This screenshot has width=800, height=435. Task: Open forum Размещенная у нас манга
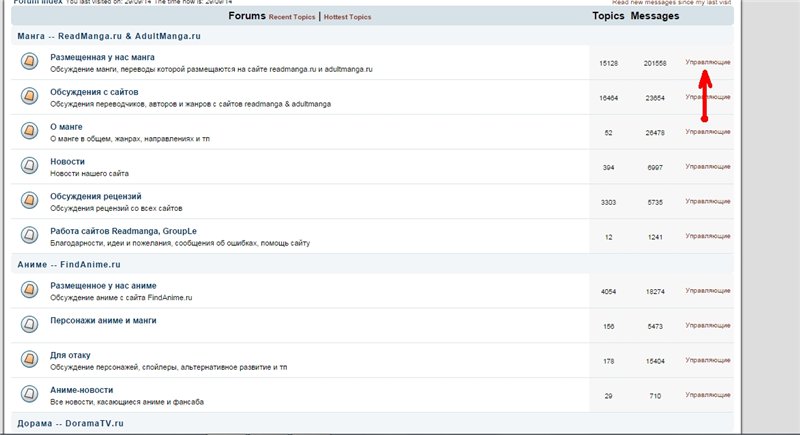coord(102,57)
